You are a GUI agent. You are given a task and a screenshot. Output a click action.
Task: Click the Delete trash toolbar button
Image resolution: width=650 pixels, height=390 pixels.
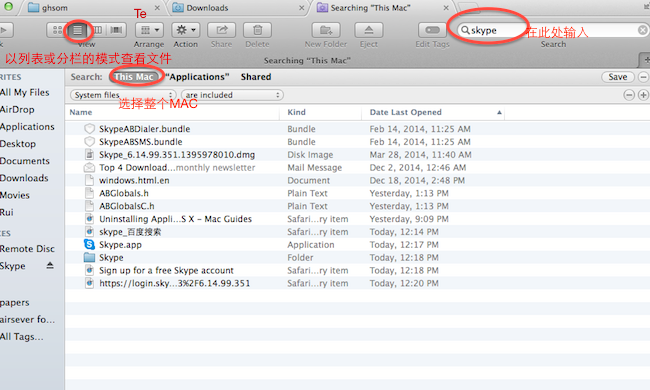(x=257, y=30)
